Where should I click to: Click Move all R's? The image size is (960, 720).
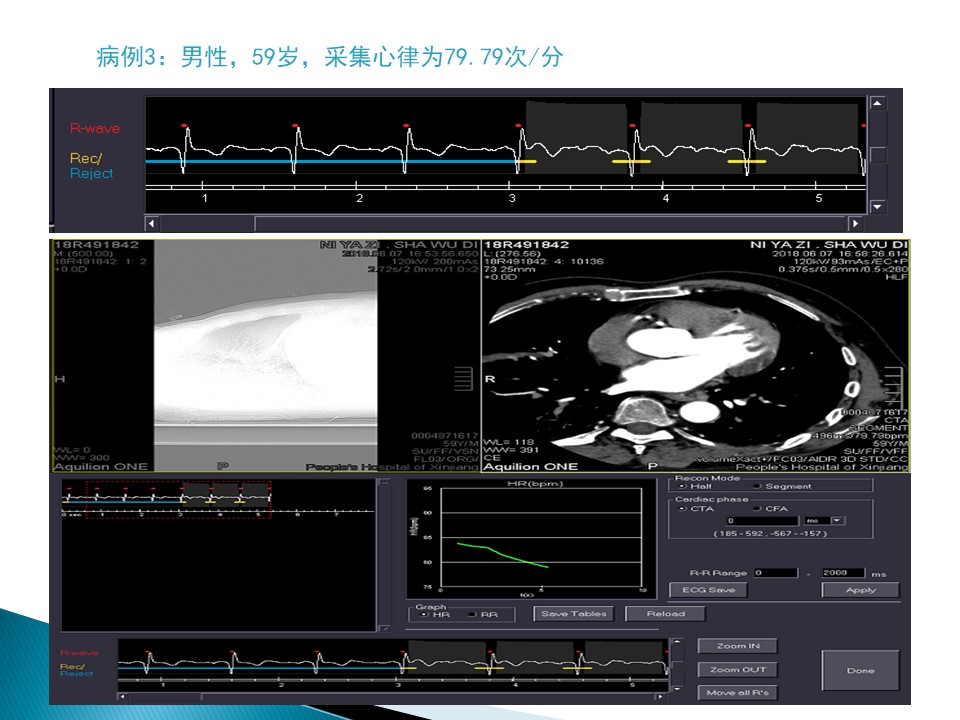tap(738, 693)
